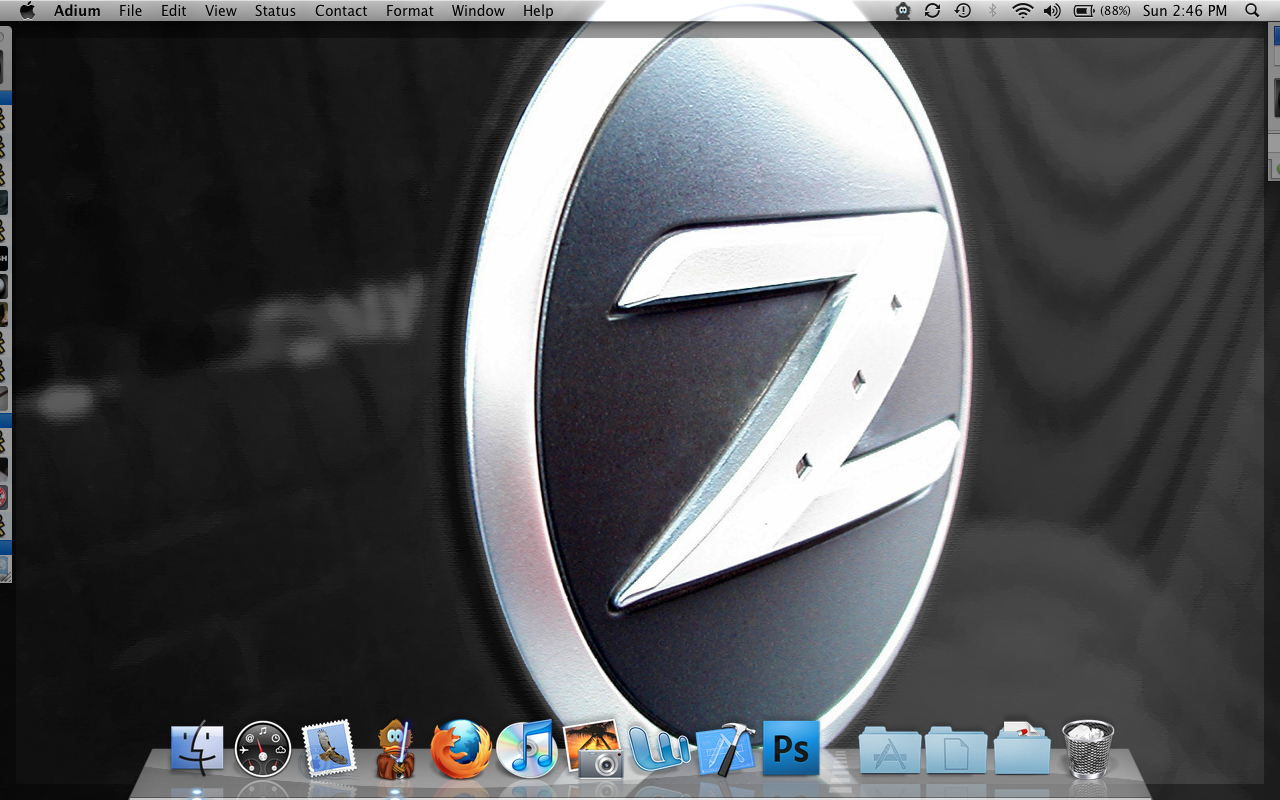Open the File menu

pyautogui.click(x=130, y=11)
